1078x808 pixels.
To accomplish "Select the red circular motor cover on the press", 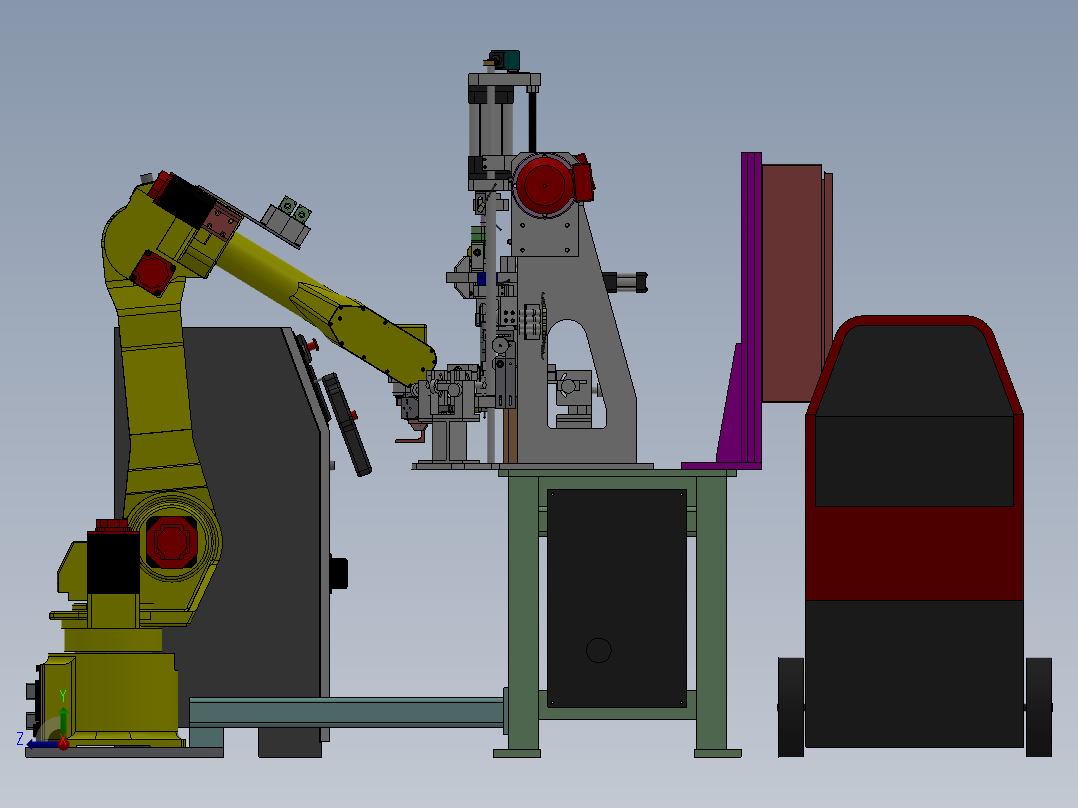I will [544, 184].
